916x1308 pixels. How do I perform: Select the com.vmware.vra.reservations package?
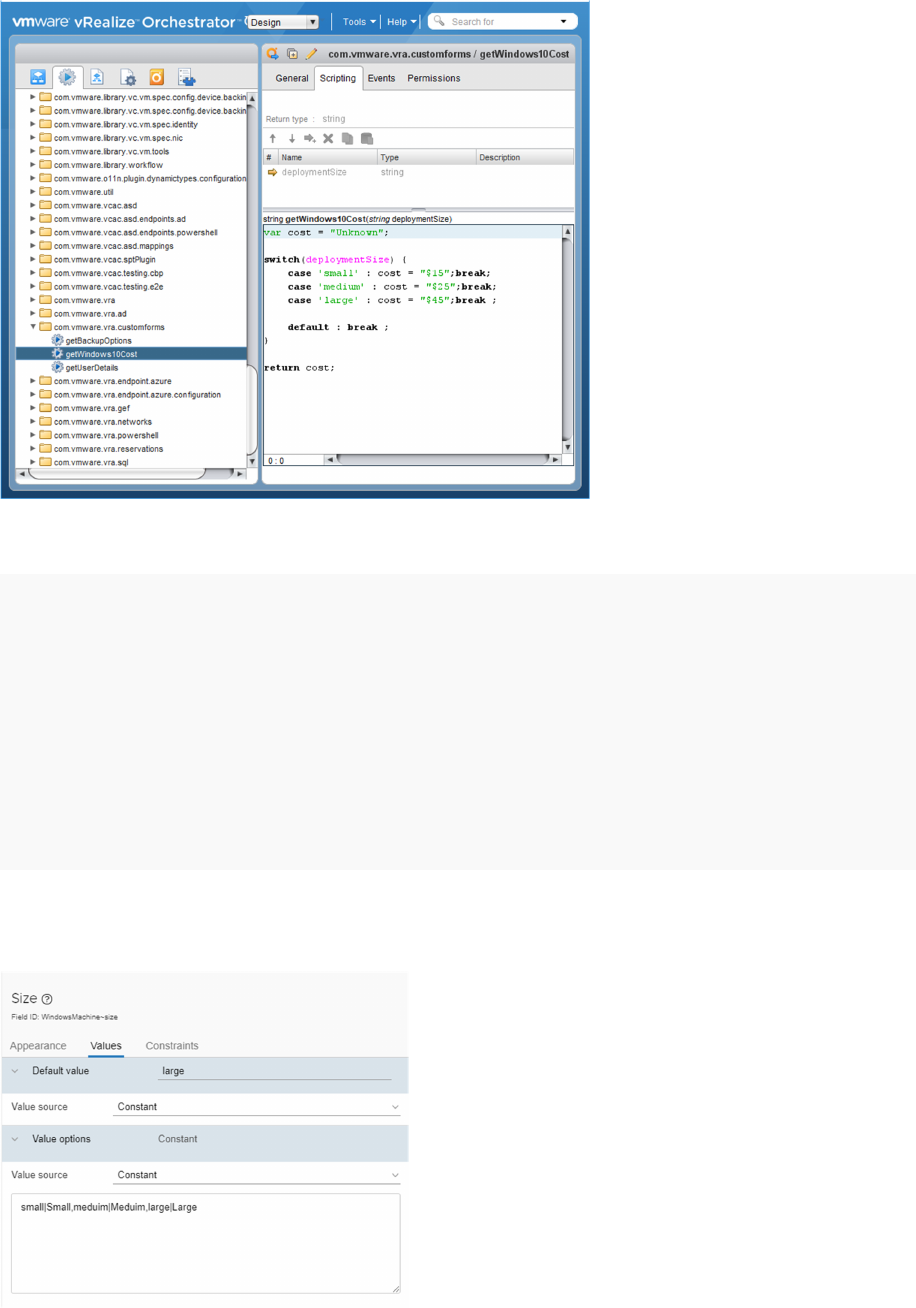point(109,448)
